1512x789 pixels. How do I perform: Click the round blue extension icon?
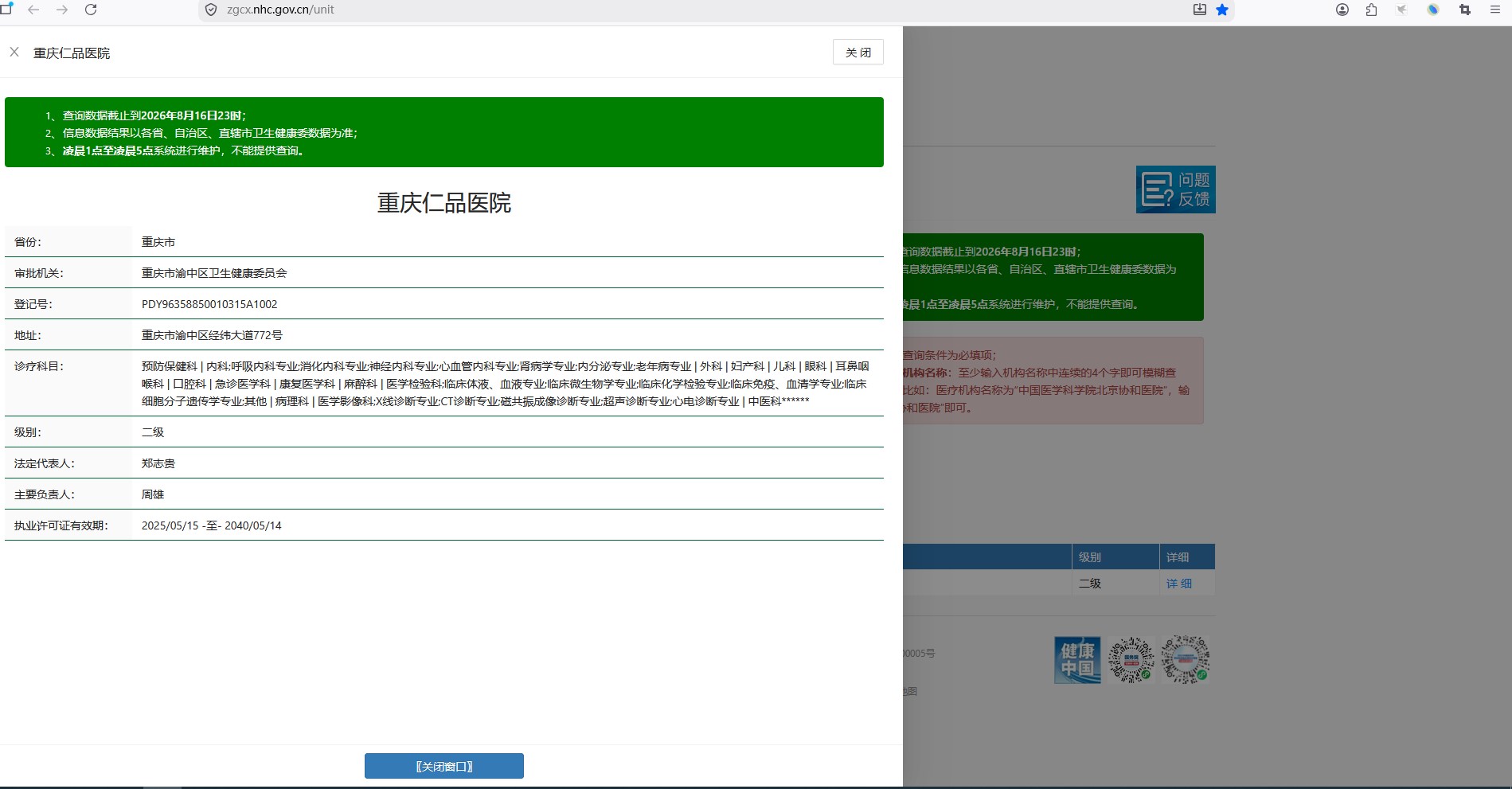tap(1433, 10)
